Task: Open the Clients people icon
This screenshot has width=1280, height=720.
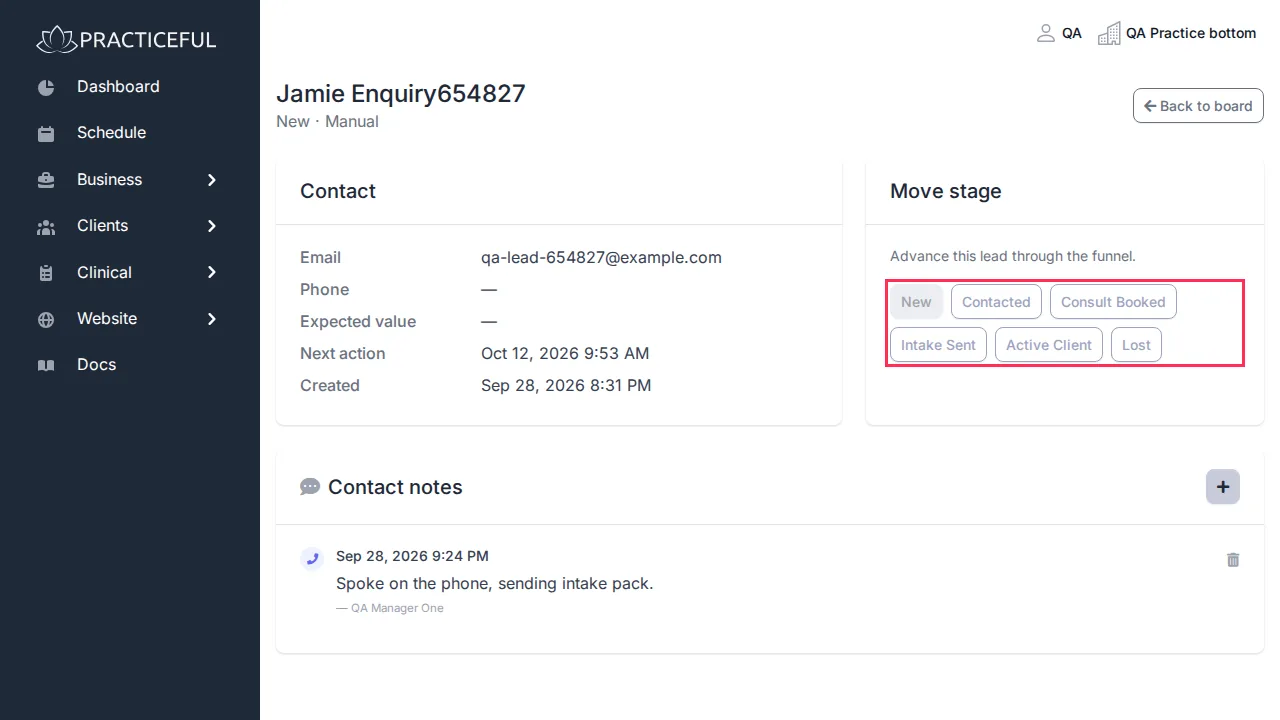Action: coord(46,226)
